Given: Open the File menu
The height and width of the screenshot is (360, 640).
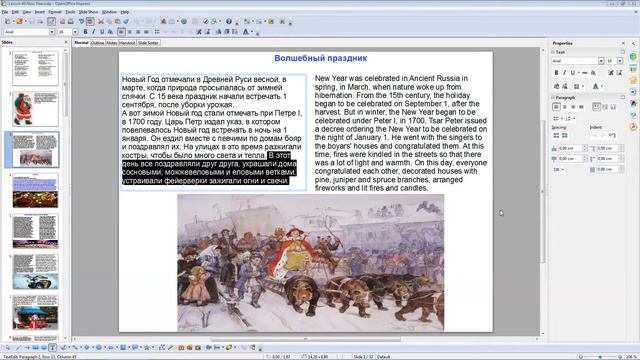Looking at the screenshot, I should [5, 12].
